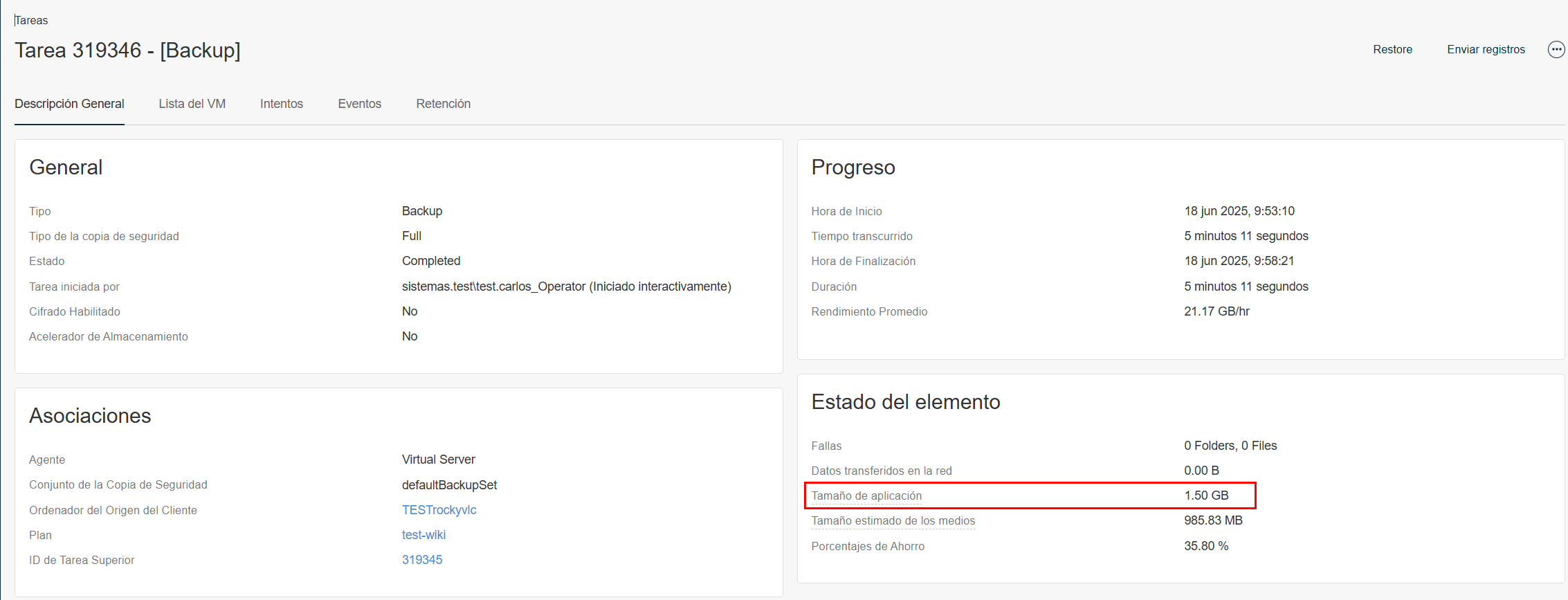Open the Intentos tab

(281, 104)
